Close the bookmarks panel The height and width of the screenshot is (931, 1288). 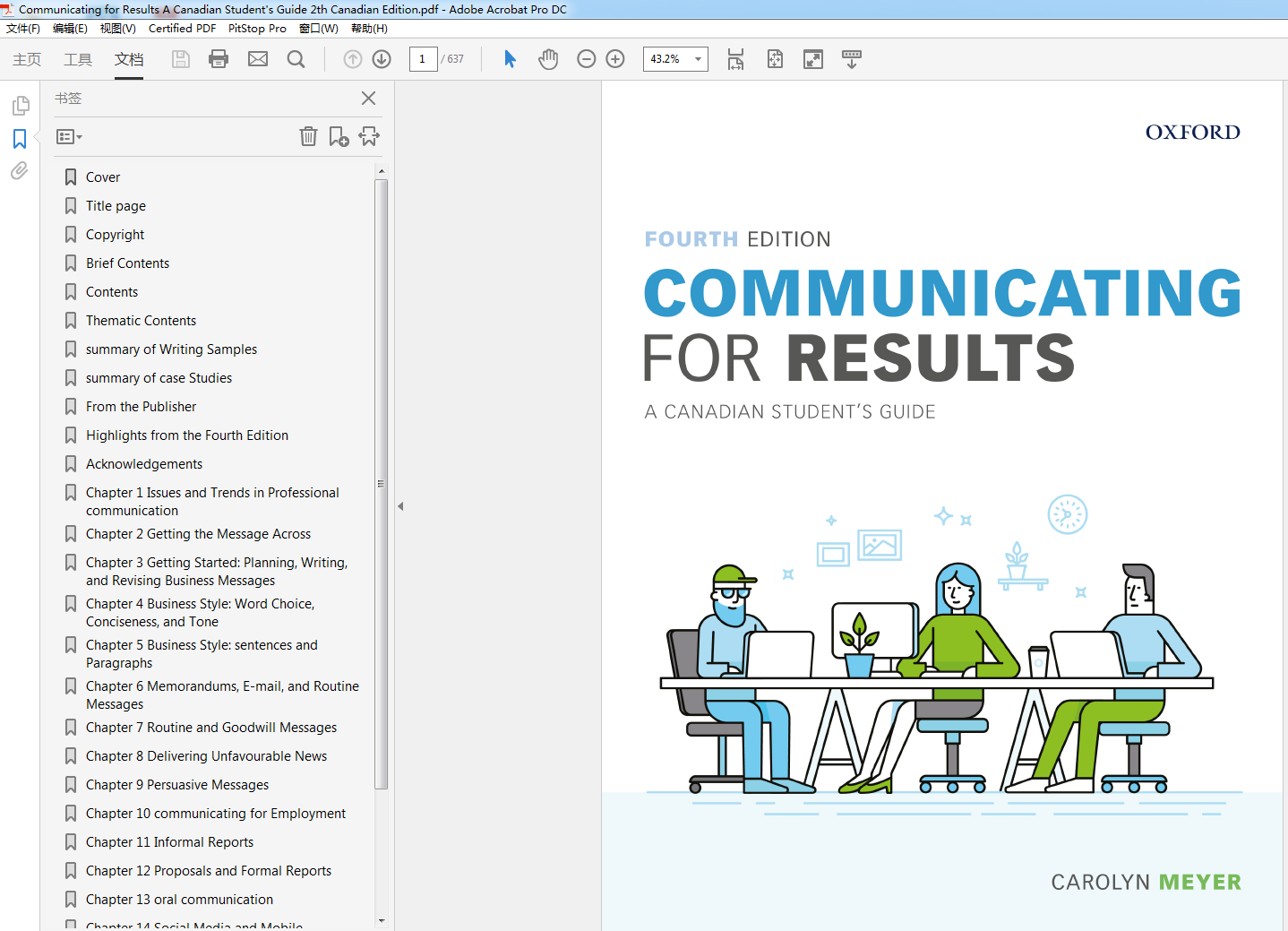pyautogui.click(x=368, y=99)
